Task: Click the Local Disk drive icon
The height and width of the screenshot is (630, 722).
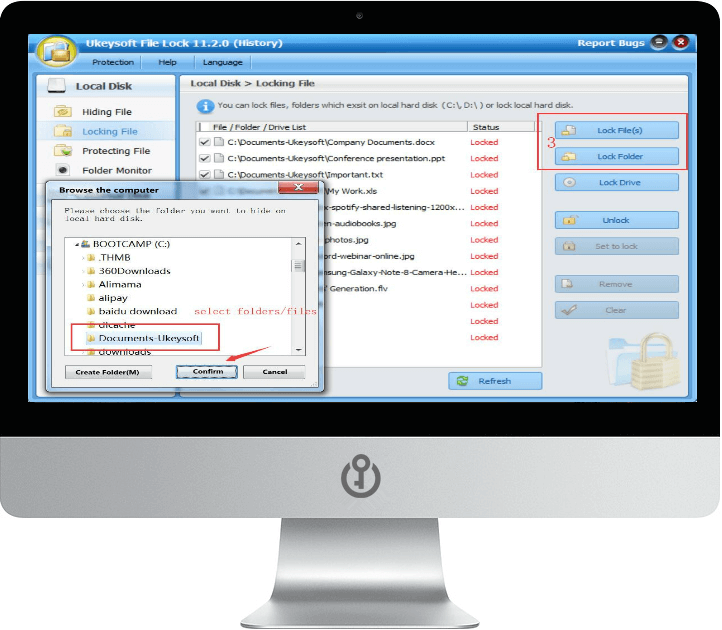Action: tap(57, 86)
